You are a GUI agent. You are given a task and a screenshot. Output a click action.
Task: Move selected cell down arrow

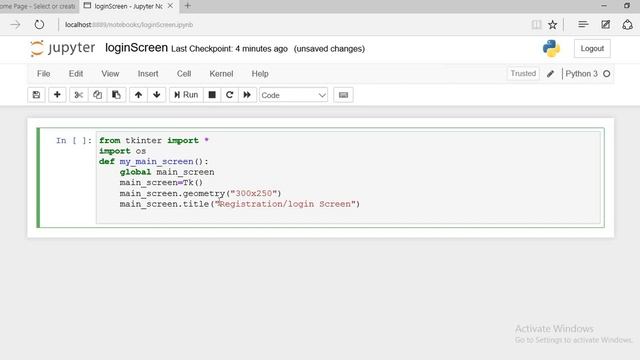click(157, 95)
